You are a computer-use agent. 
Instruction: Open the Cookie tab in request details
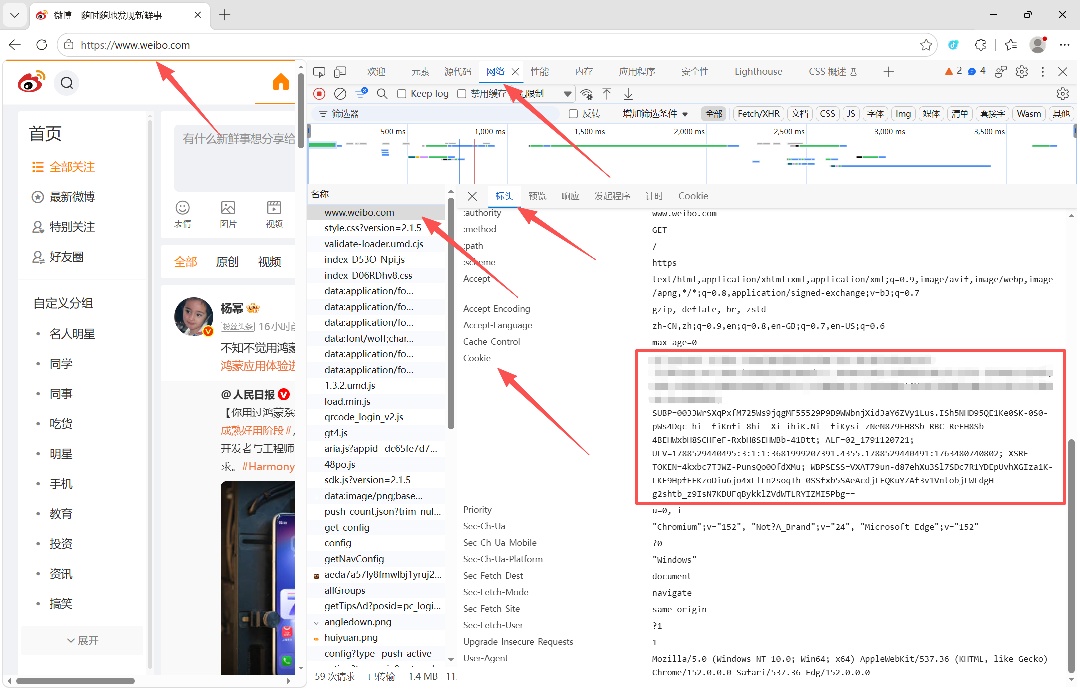(x=693, y=196)
